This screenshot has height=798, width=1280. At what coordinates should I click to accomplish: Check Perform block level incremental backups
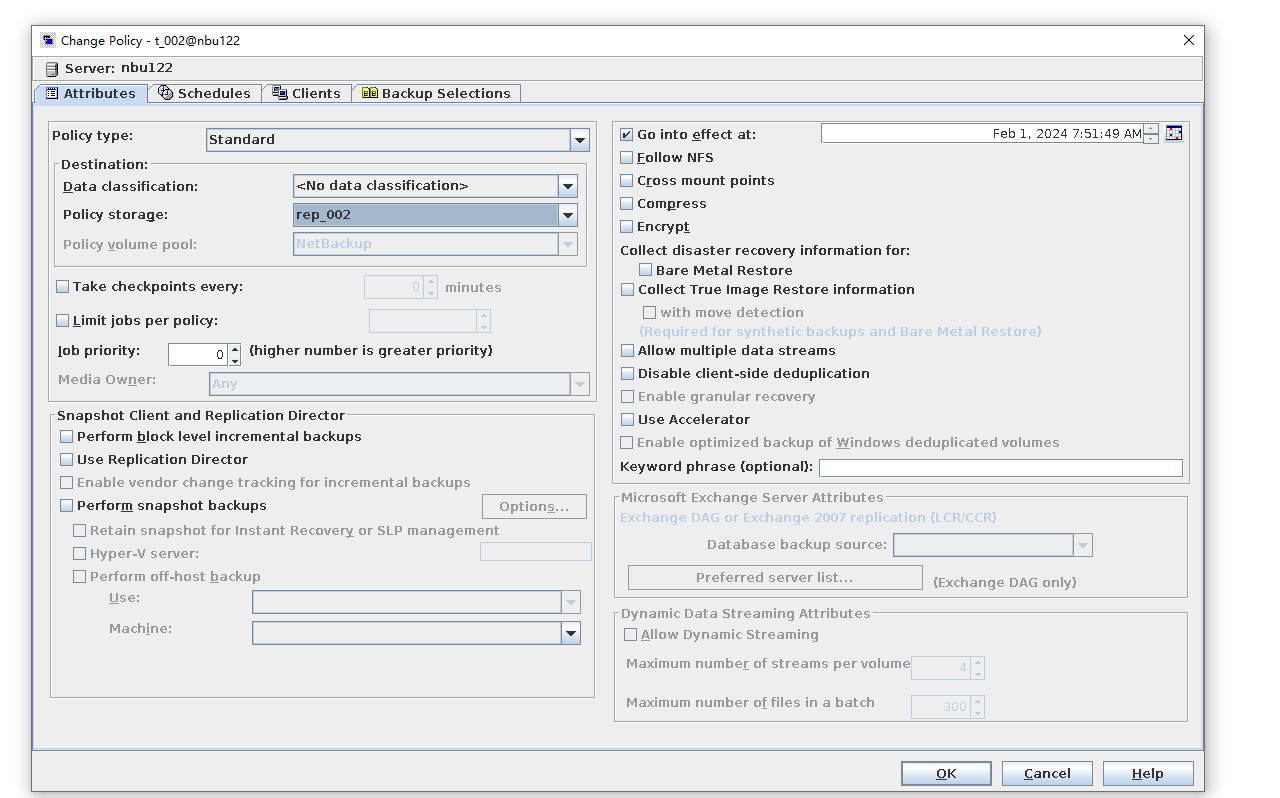pyautogui.click(x=67, y=436)
